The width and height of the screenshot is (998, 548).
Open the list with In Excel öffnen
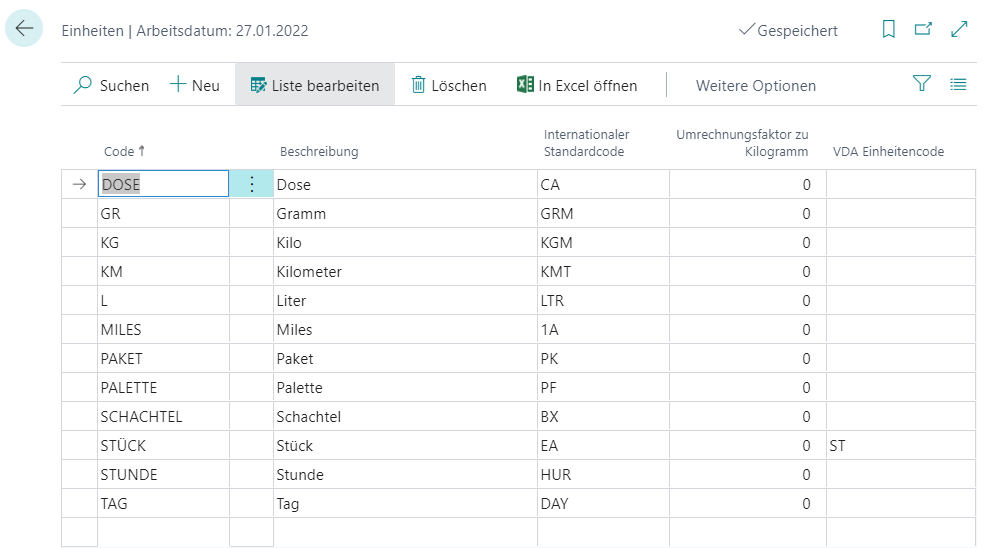coord(577,85)
